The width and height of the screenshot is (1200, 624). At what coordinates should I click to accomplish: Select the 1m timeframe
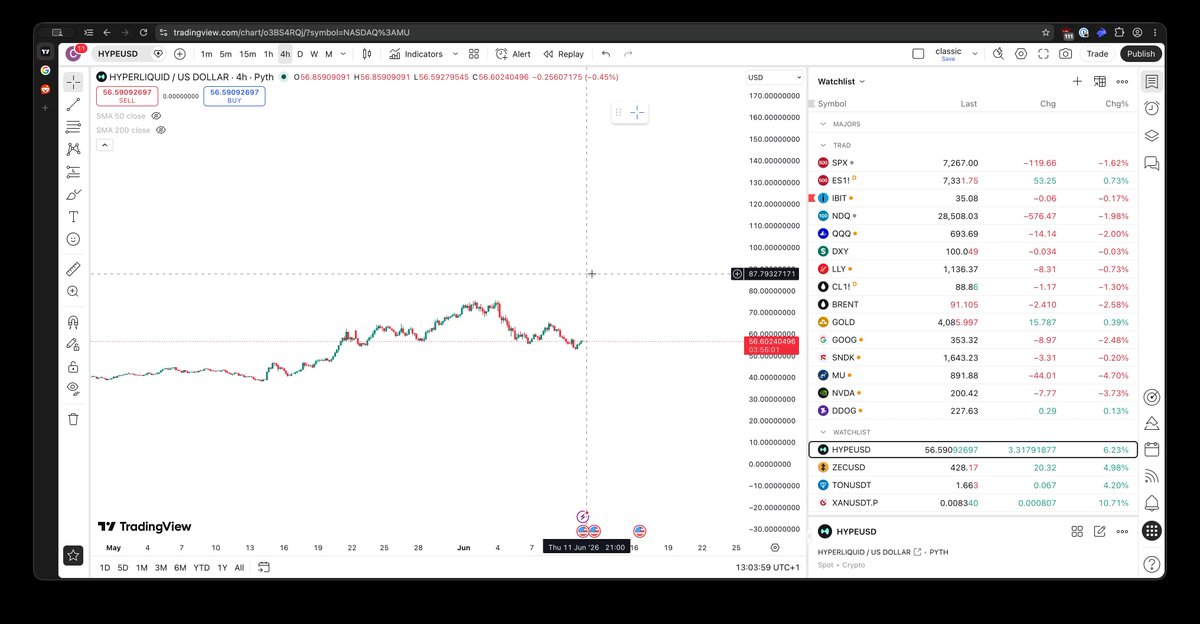pos(206,54)
